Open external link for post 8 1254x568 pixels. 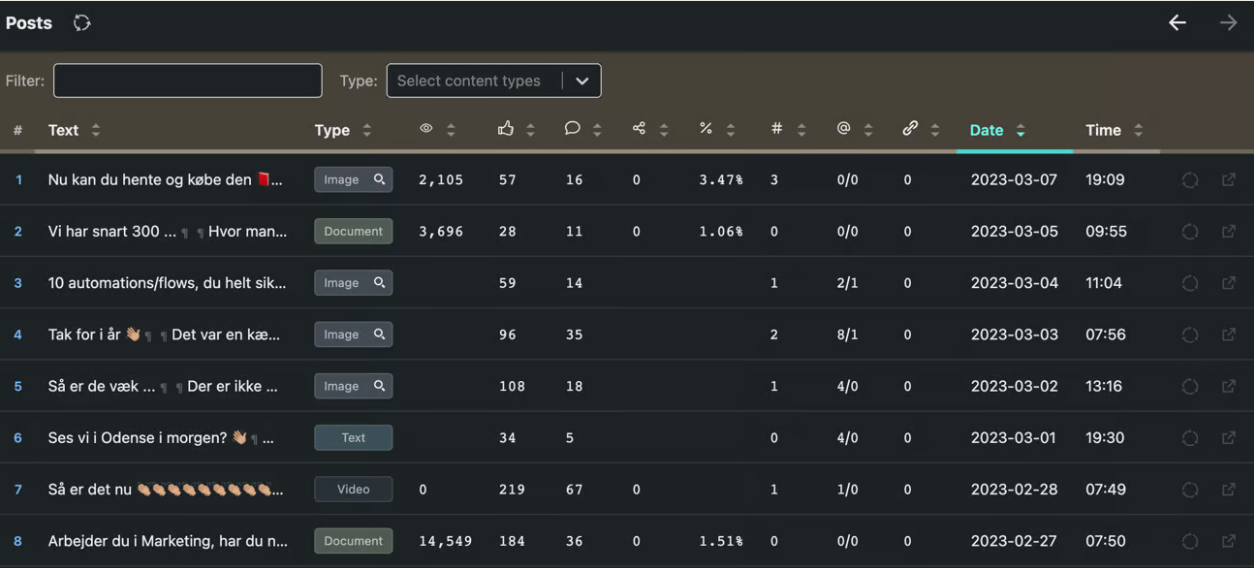pos(1228,541)
